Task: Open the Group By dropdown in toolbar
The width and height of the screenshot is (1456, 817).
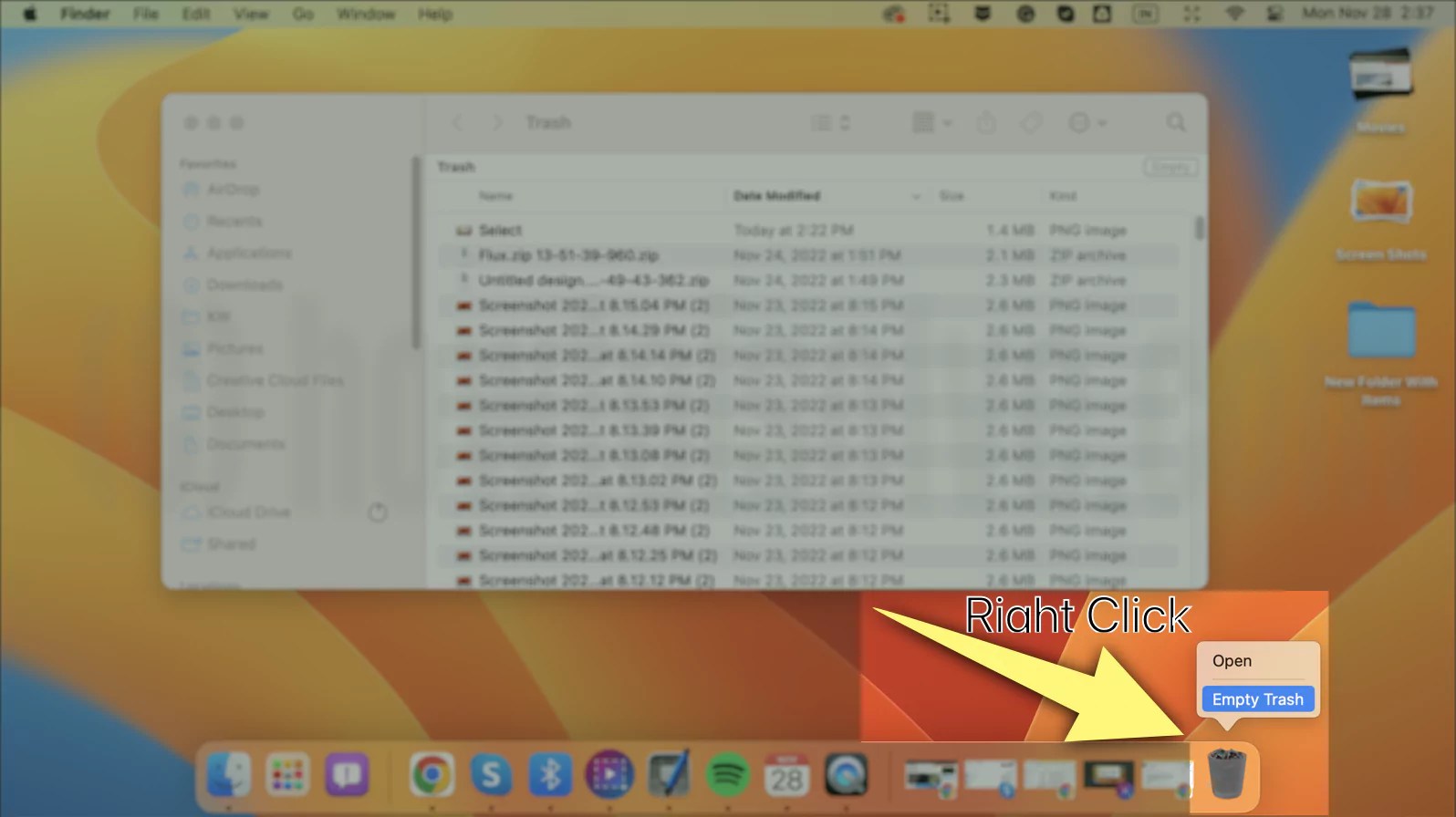Action: (x=932, y=122)
